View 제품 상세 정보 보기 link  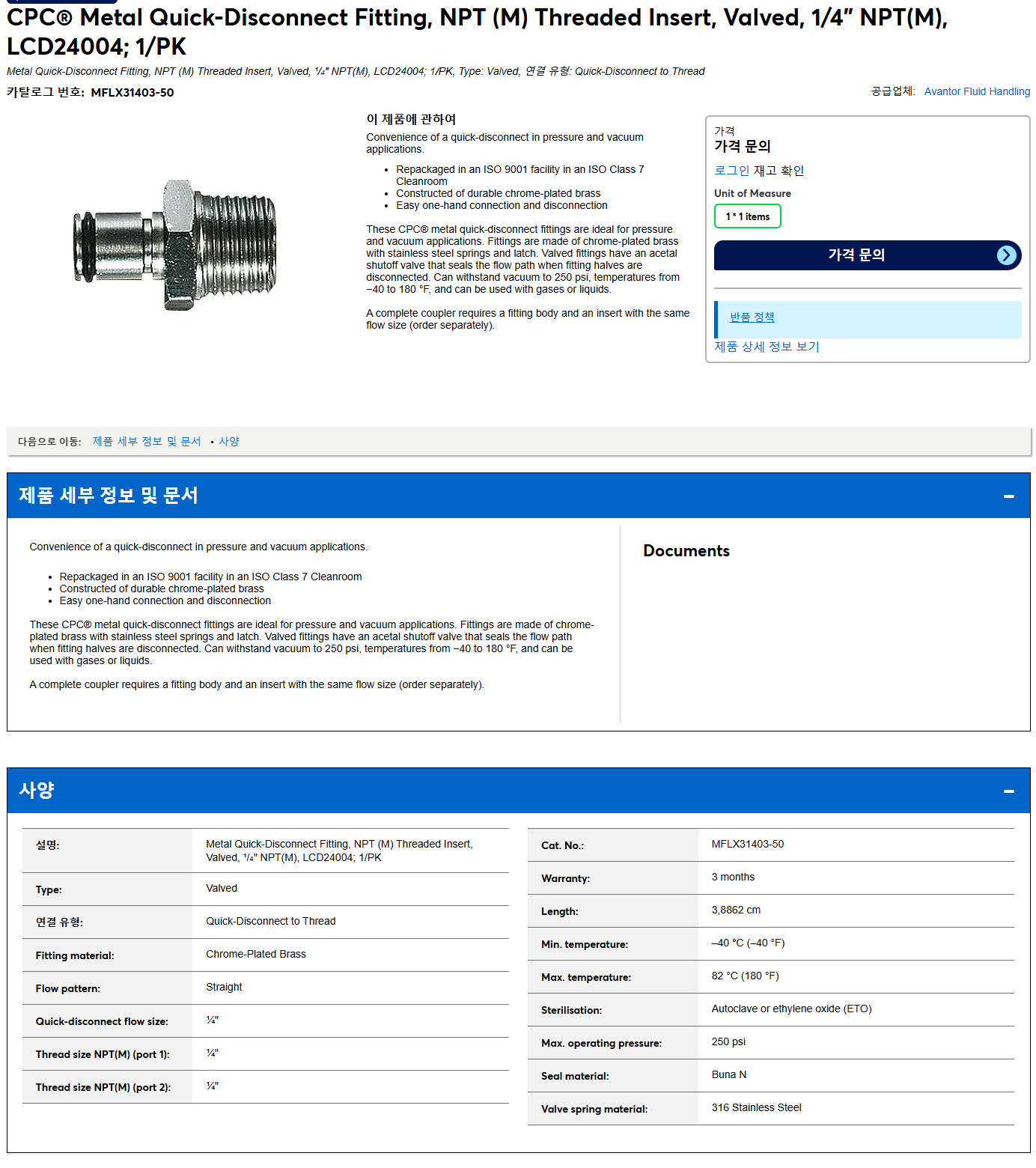coord(767,347)
